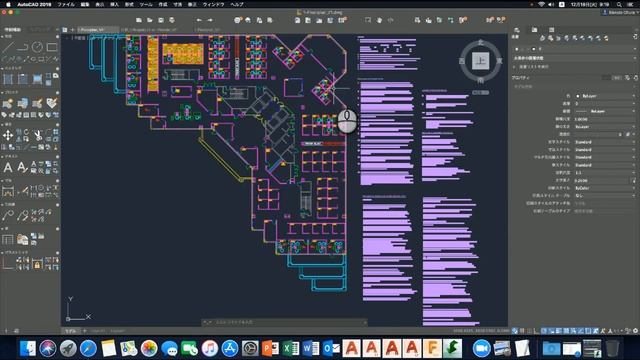
Task: Click the 東 east label on ViewCube compass
Action: point(499,61)
